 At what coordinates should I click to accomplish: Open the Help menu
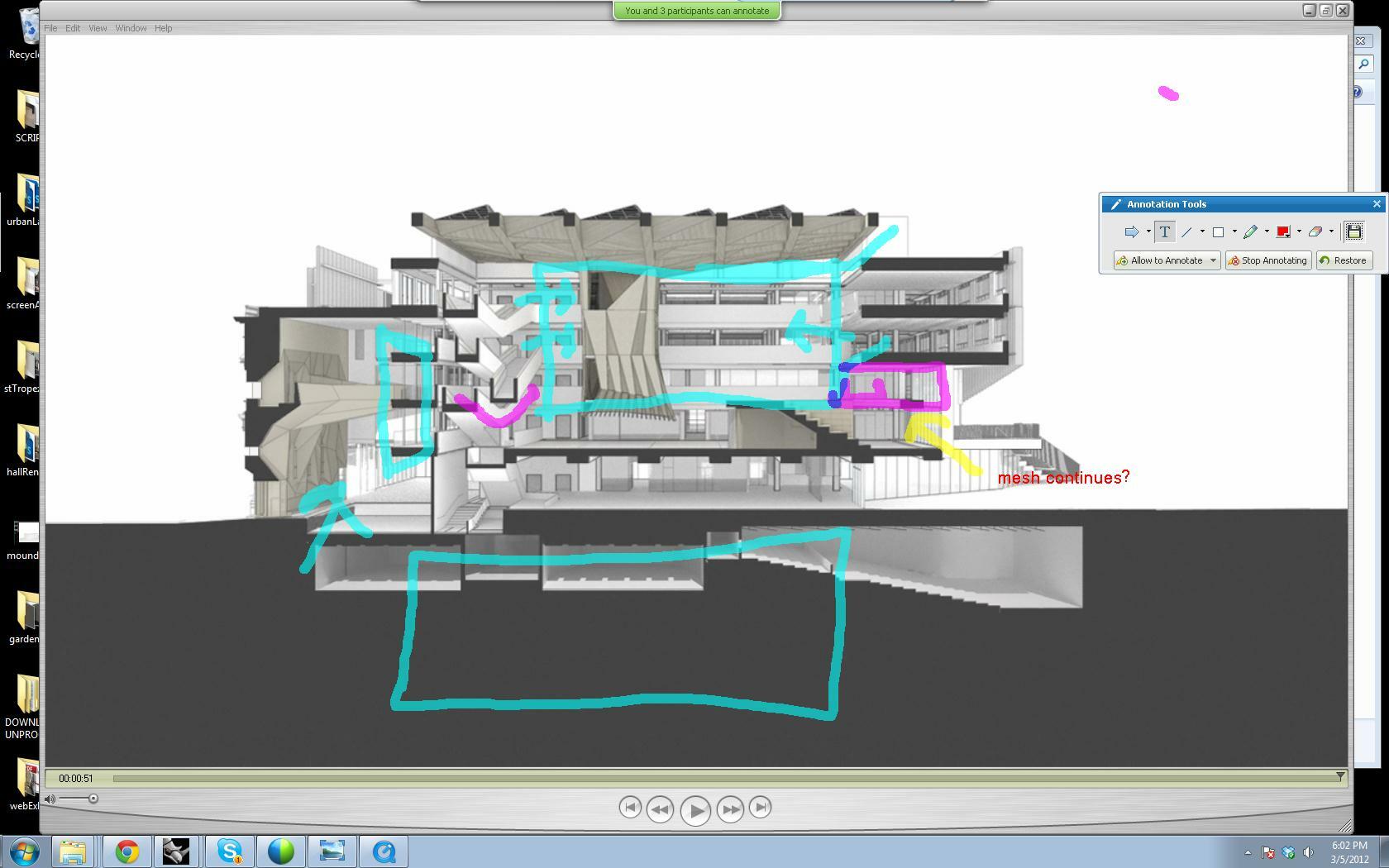pos(163,28)
